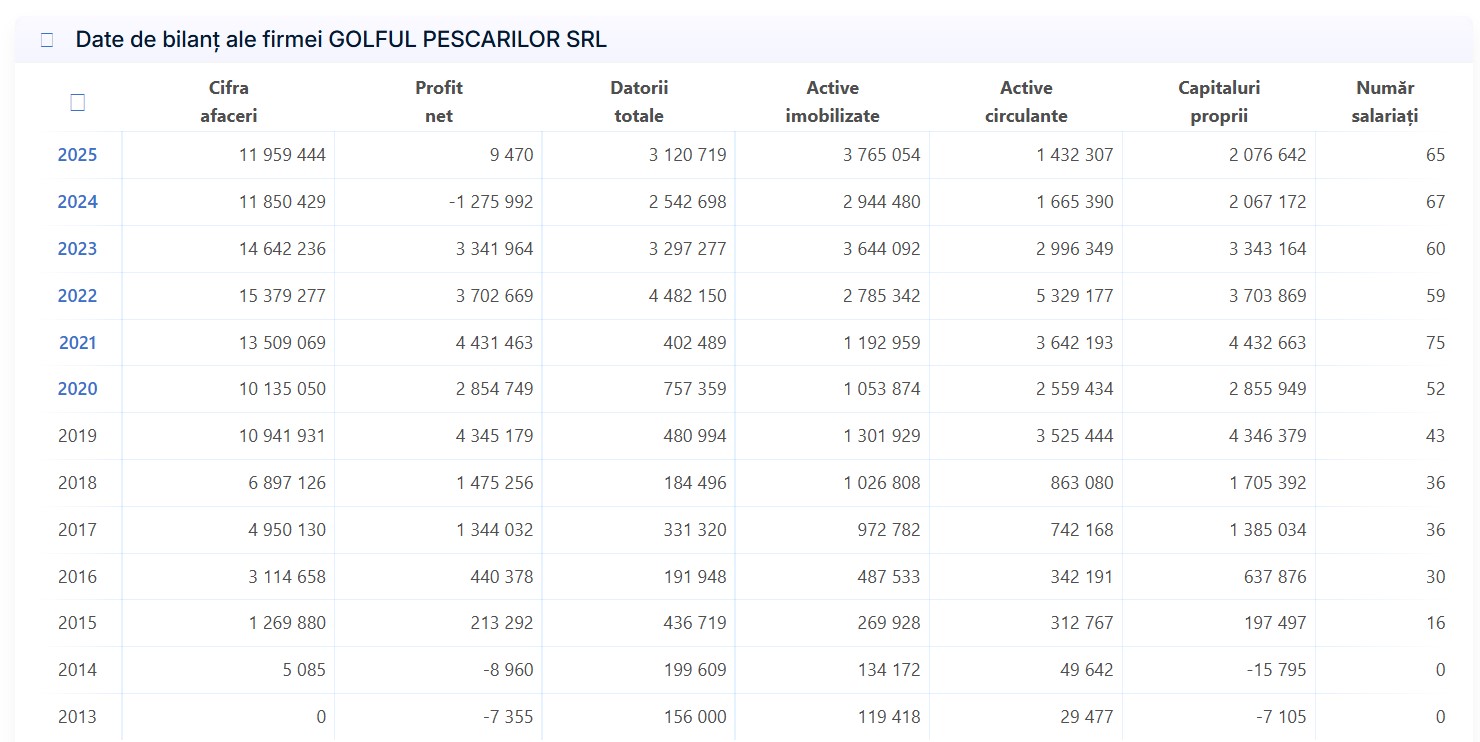
Task: Click the Active imobilizate column header
Action: point(833,102)
